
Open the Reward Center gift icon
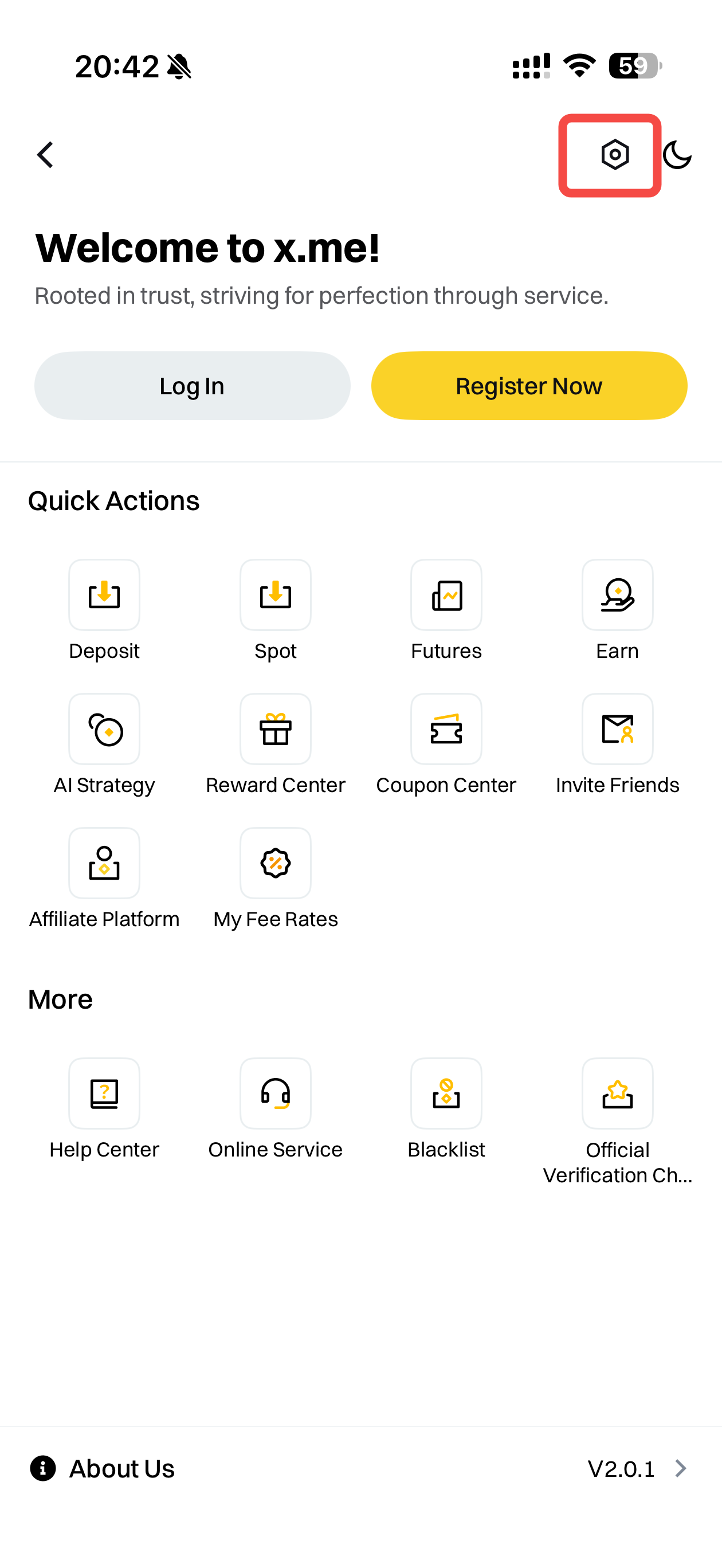pyautogui.click(x=275, y=728)
